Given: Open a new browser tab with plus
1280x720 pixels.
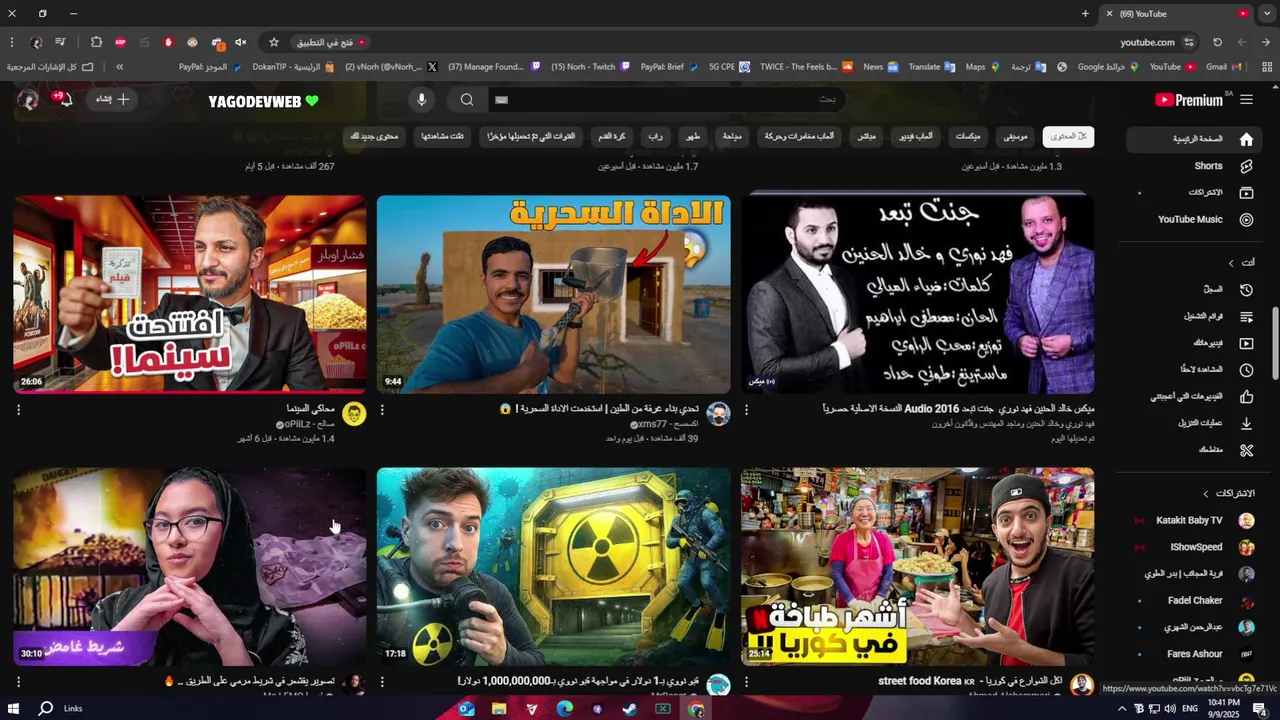Looking at the screenshot, I should 1085,14.
